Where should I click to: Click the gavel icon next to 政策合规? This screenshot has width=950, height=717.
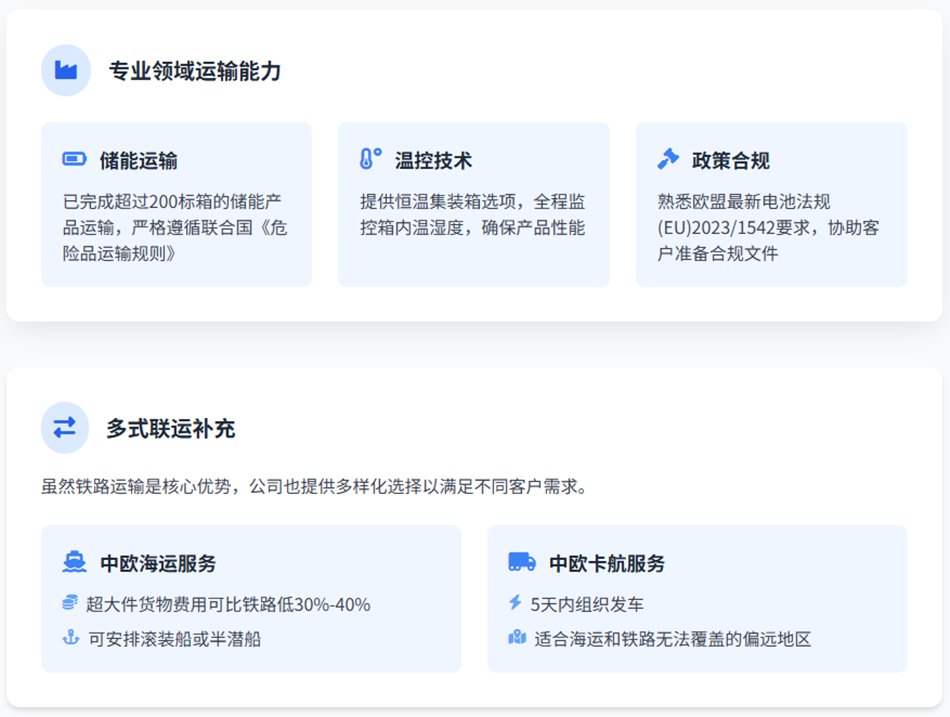tap(668, 160)
